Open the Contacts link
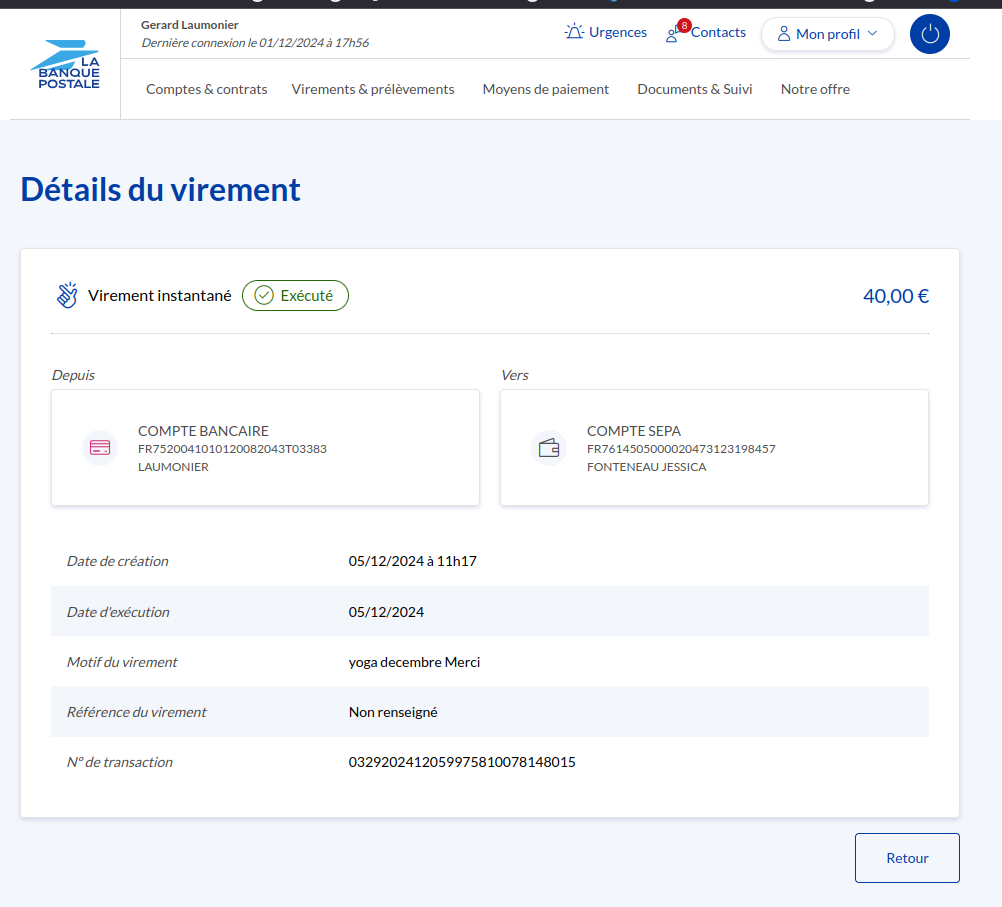 click(718, 32)
